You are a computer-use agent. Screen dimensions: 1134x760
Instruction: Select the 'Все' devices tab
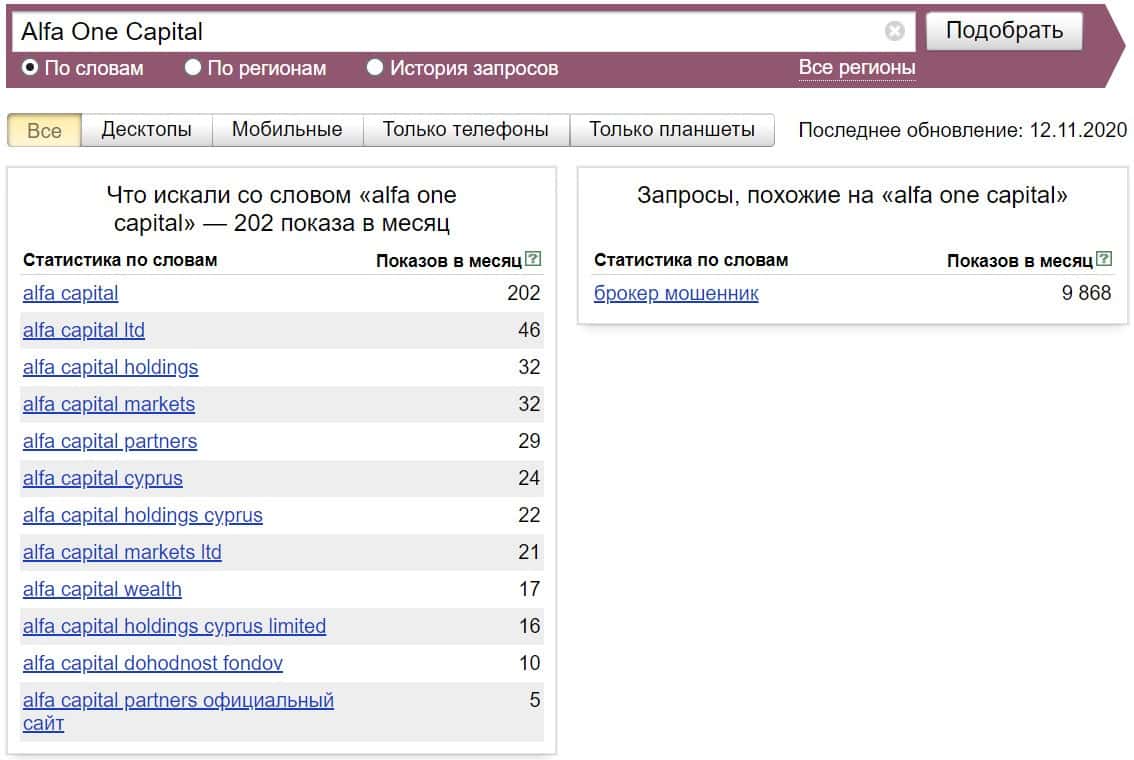pyautogui.click(x=44, y=131)
